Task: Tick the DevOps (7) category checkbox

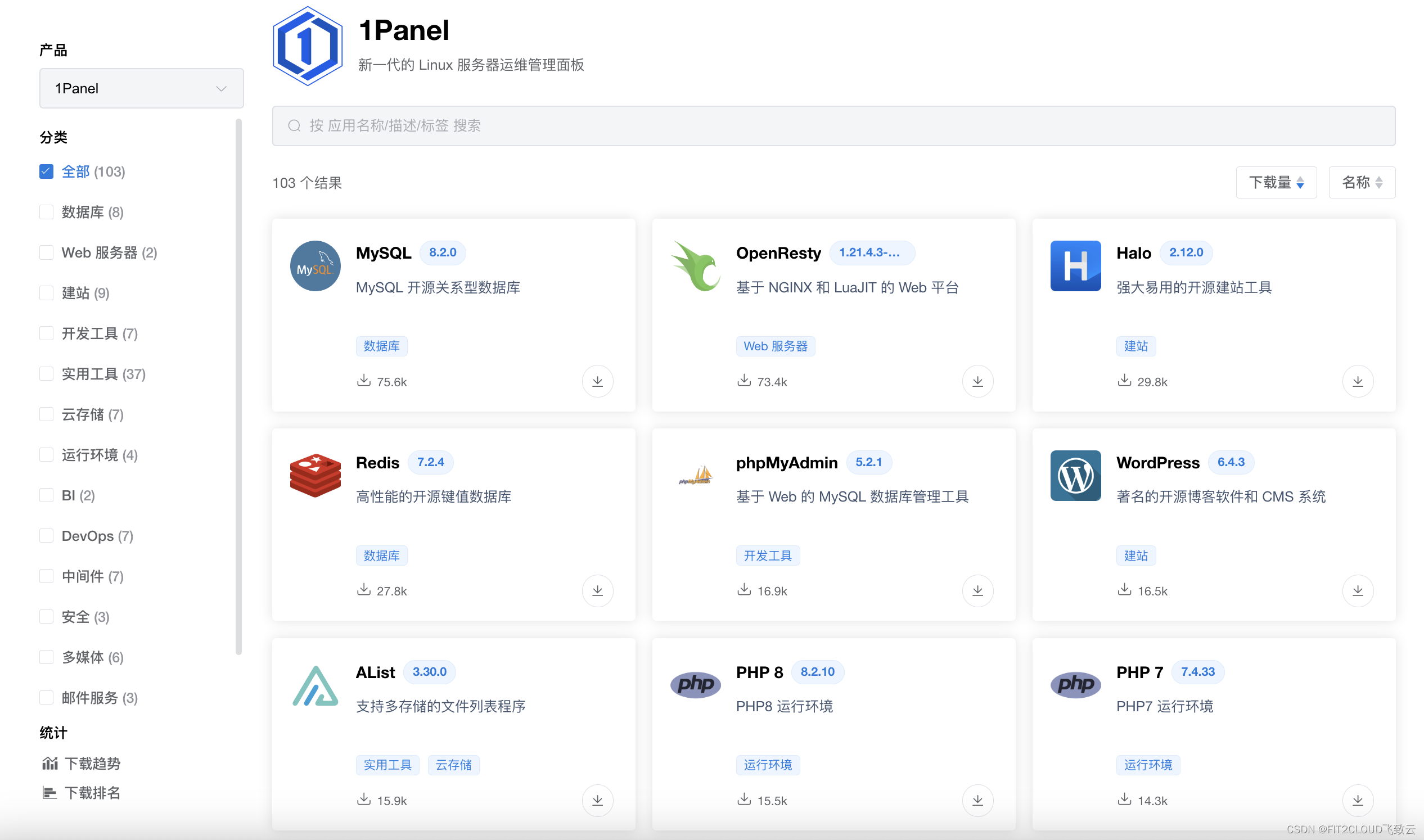Action: [47, 536]
